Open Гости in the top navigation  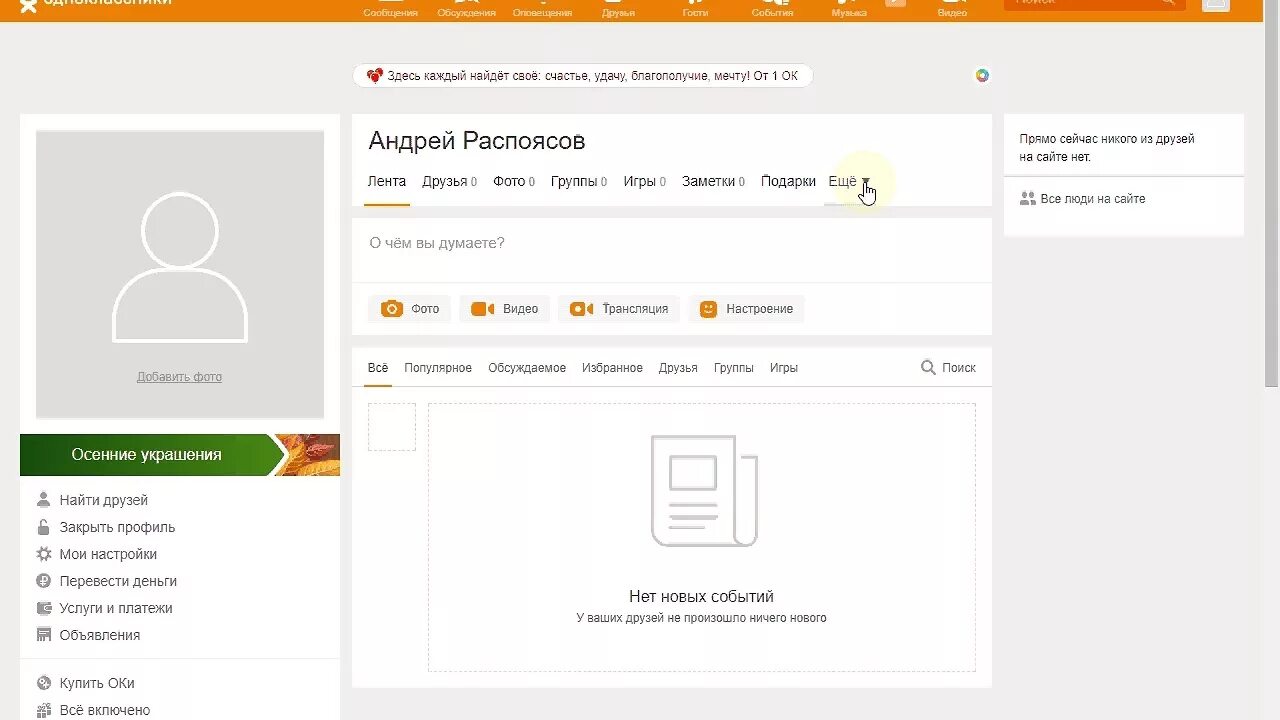pos(695,9)
